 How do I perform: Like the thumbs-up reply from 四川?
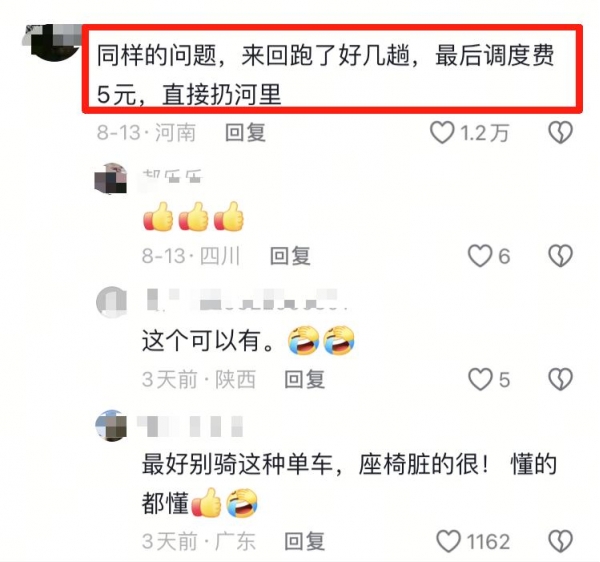coord(480,256)
